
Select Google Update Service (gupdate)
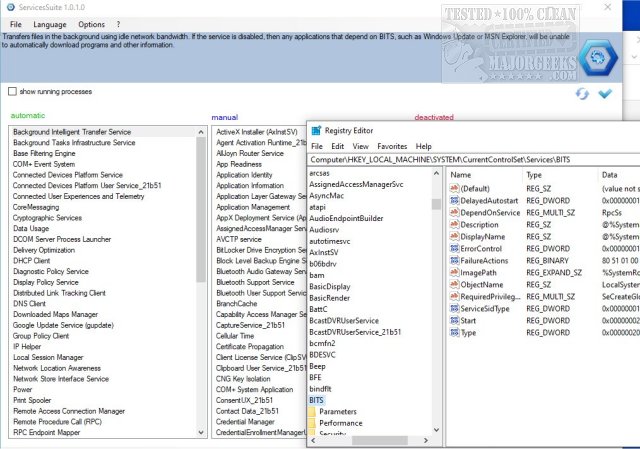[63, 325]
